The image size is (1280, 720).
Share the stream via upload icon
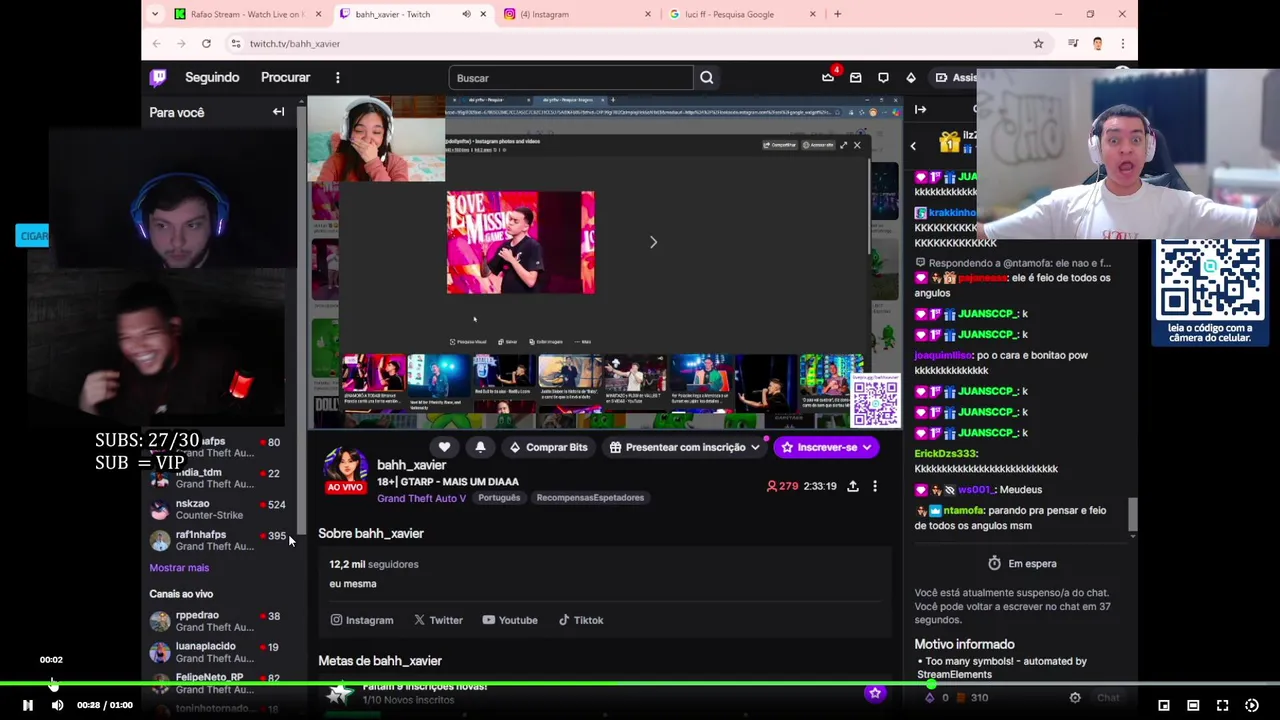click(x=853, y=486)
